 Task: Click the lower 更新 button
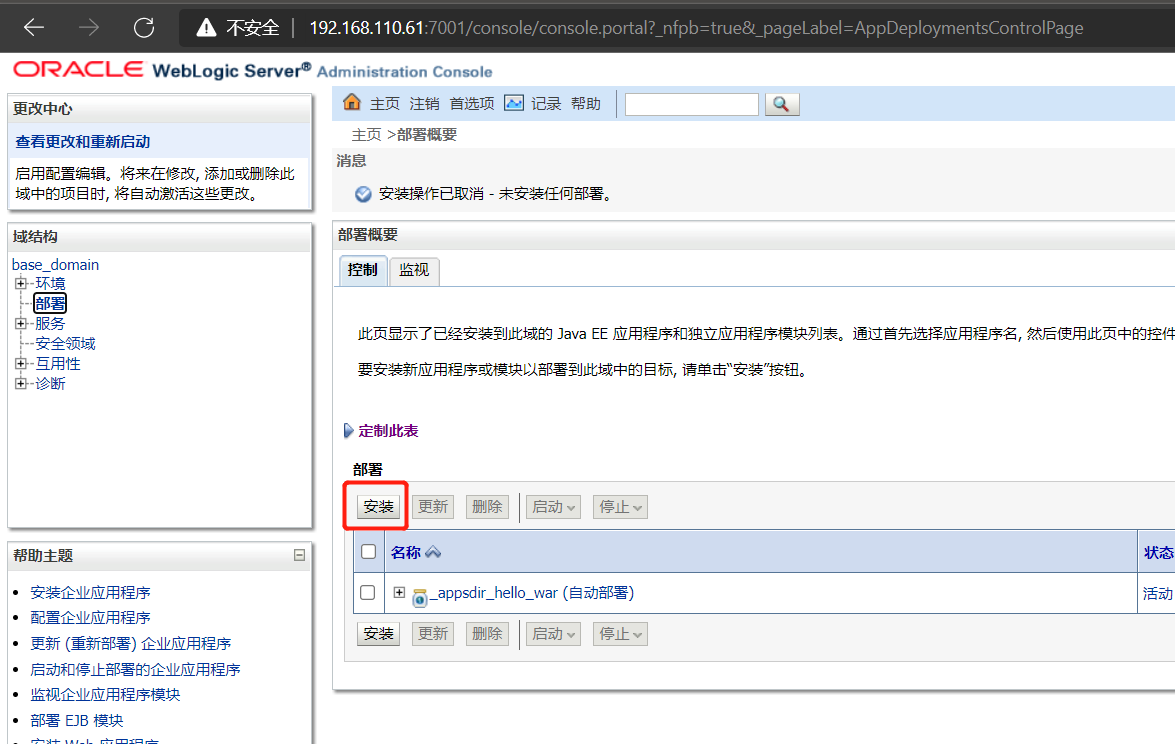click(x=433, y=635)
